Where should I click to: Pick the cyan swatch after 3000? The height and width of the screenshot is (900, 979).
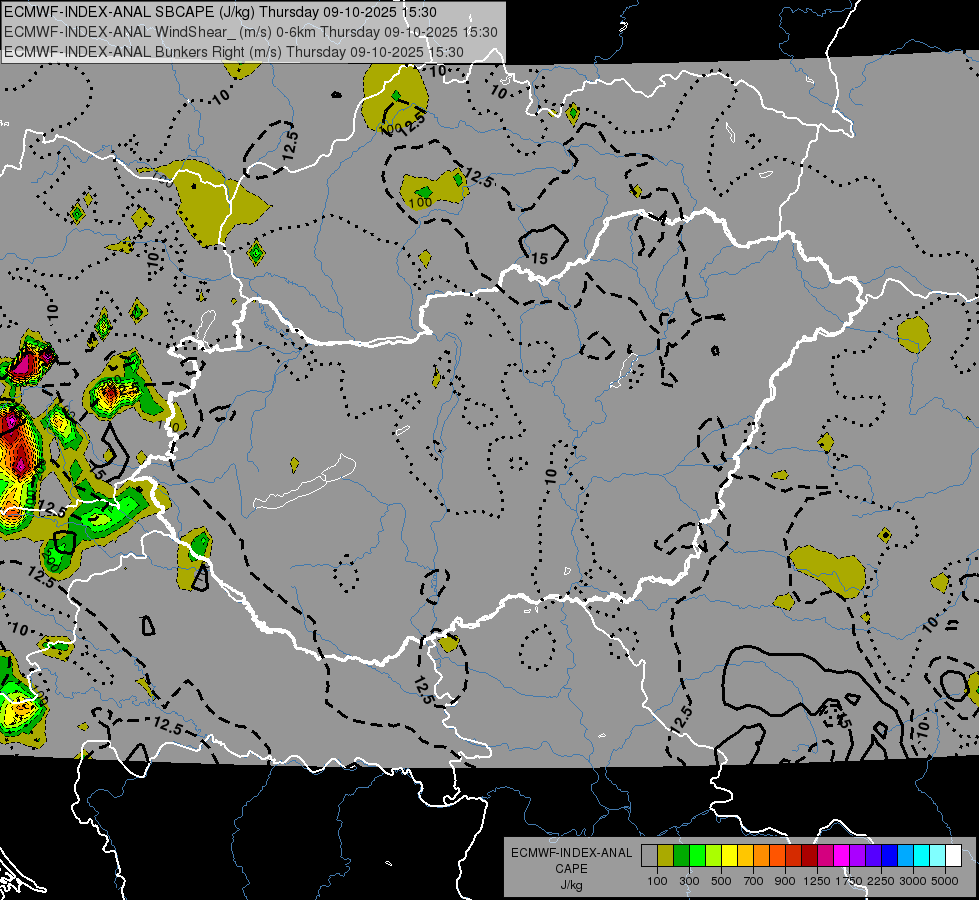click(x=922, y=856)
